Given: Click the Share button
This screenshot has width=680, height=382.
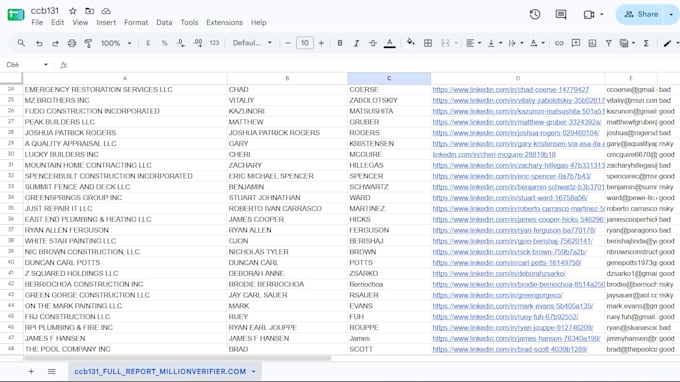Looking at the screenshot, I should [641, 14].
